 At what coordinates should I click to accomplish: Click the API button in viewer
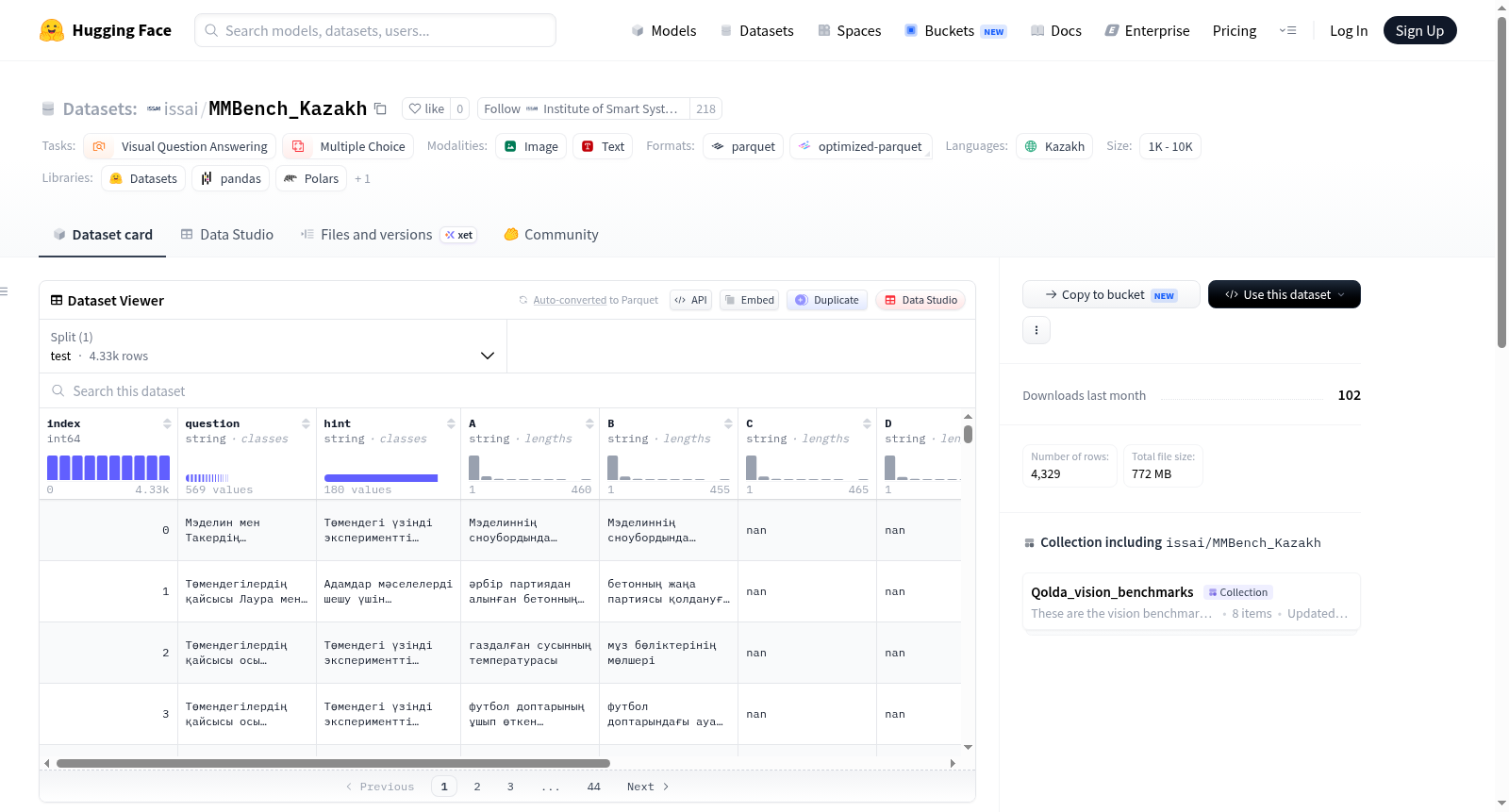(690, 300)
